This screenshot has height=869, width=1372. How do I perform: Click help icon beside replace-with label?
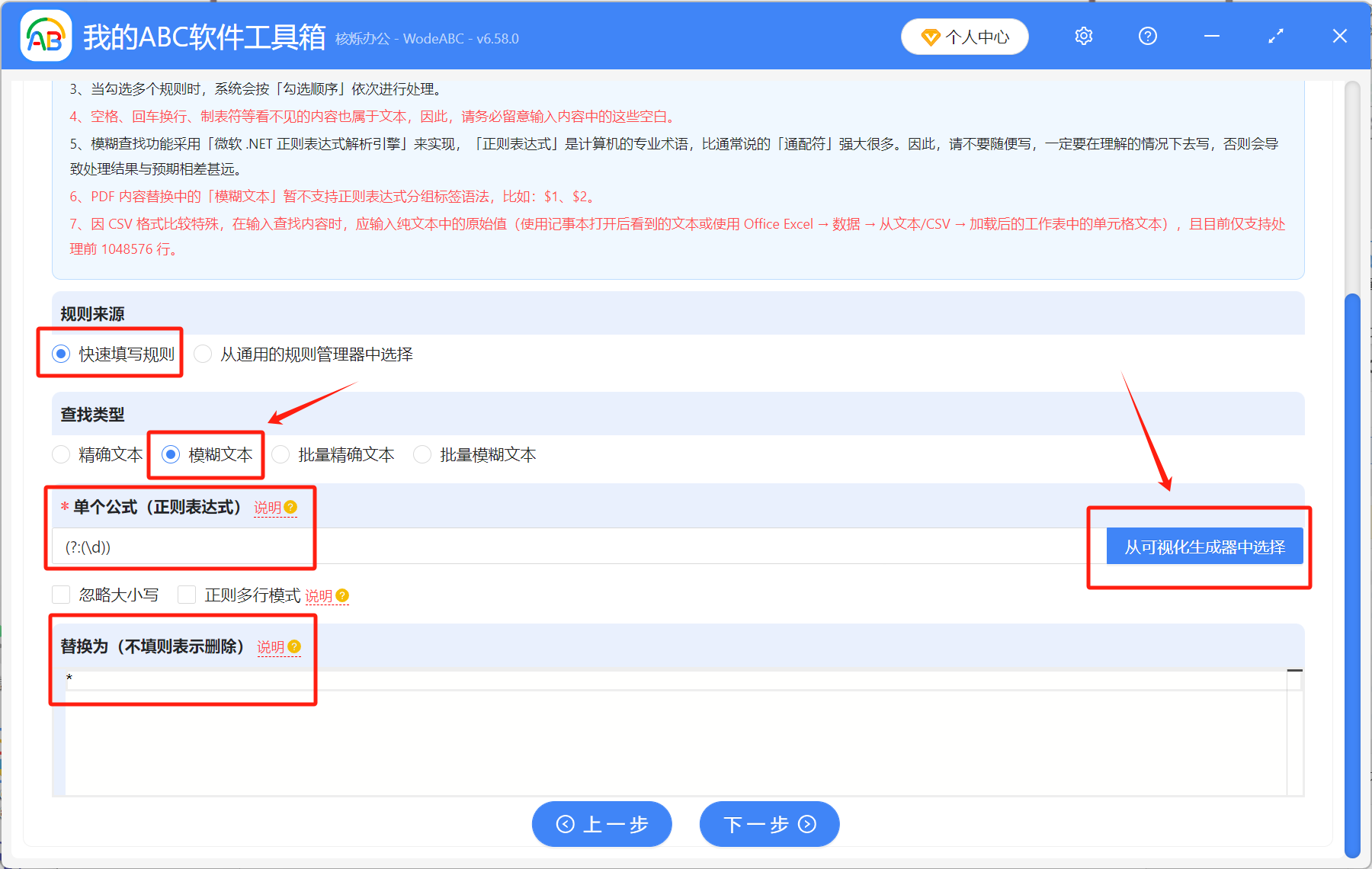[294, 647]
